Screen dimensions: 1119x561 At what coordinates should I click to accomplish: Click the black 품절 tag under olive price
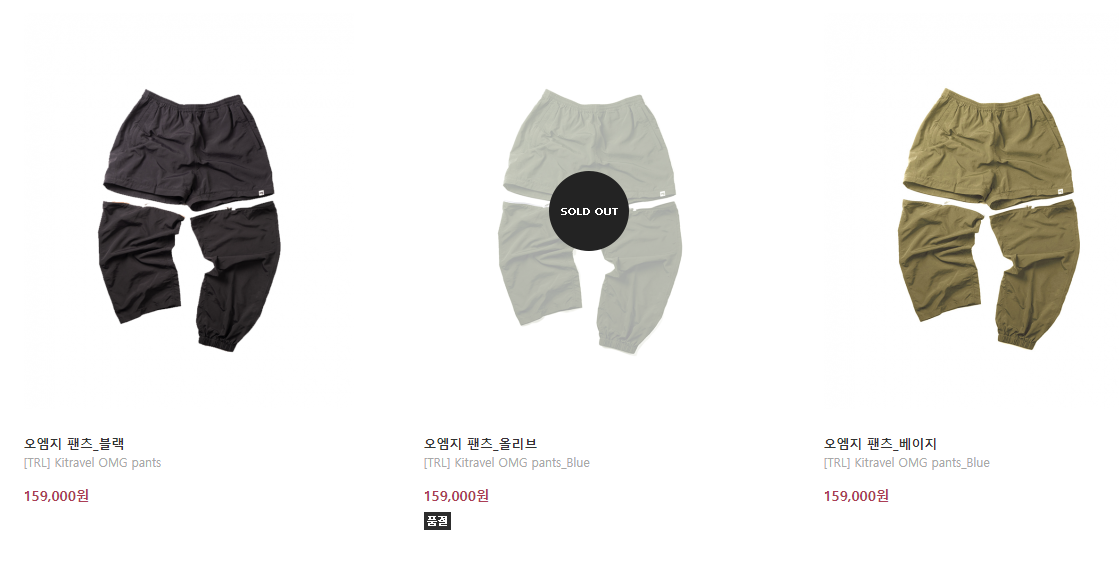click(x=437, y=521)
